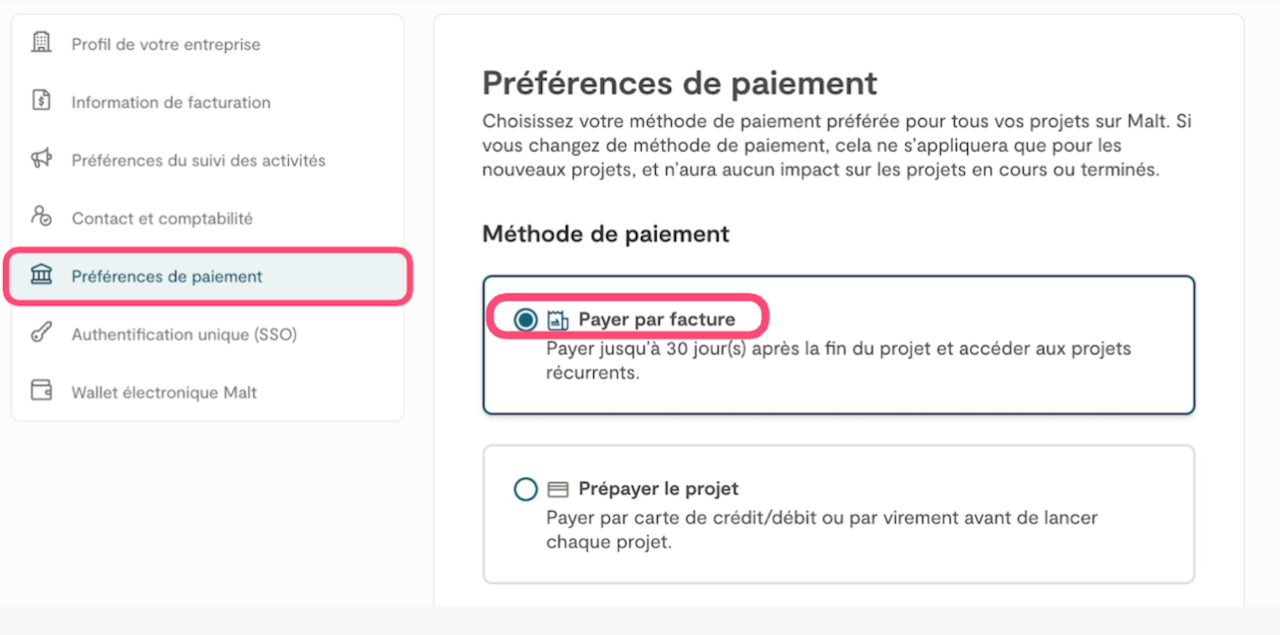Click the bank icon for payment preferences
This screenshot has width=1280, height=635.
point(41,276)
